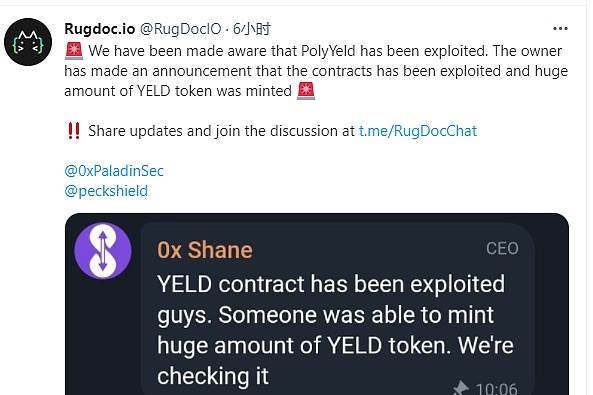Click the siren emoji after 'minted'
Screen dimensions: 593x395
[306, 91]
